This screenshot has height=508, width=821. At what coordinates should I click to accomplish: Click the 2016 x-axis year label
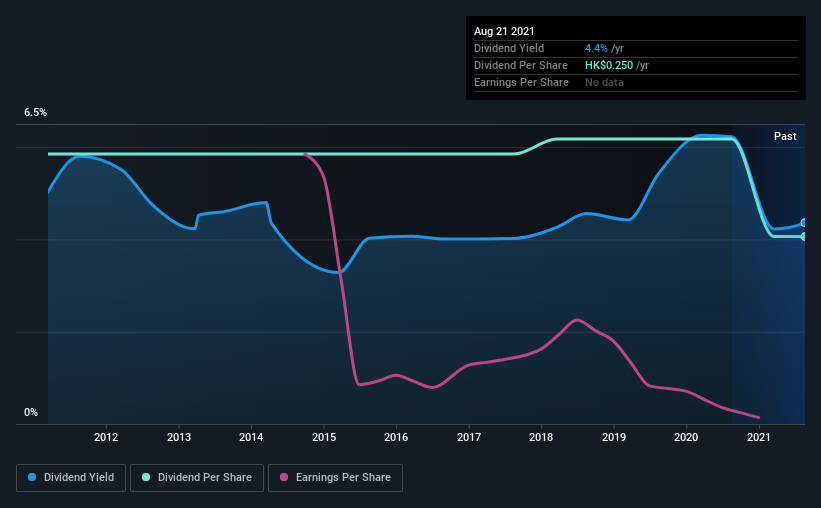point(396,437)
